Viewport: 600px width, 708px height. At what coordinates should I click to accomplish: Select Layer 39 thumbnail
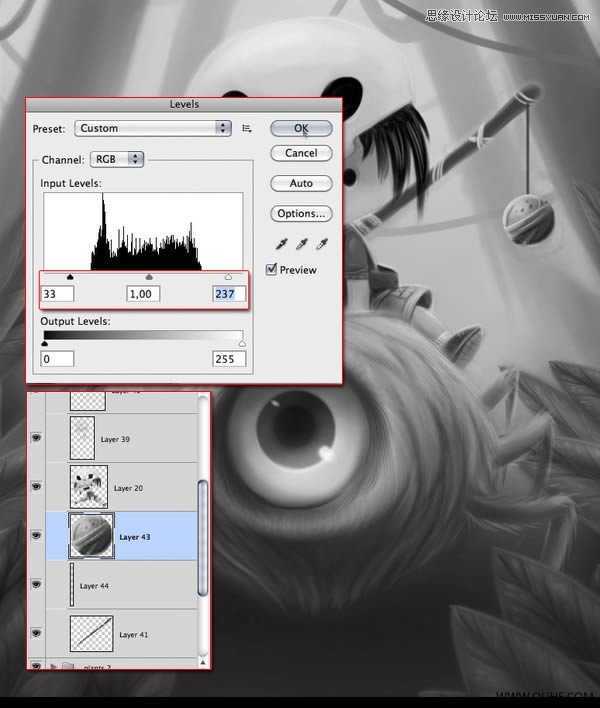click(82, 438)
